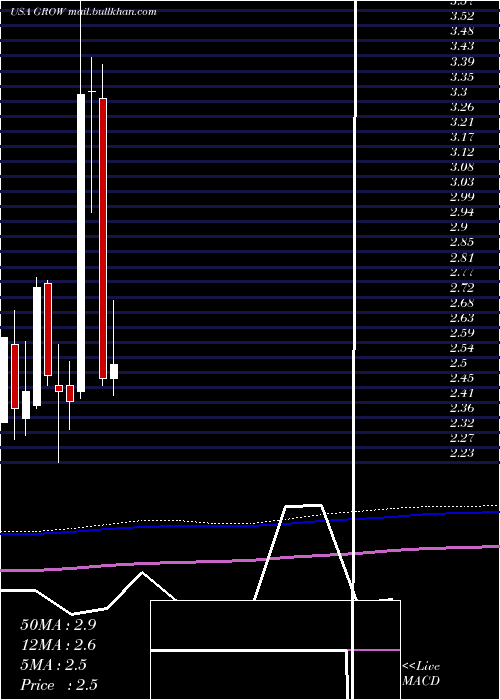The height and width of the screenshot is (700, 500).
Task: Click the 3.39 price axis label
Action: 462,61
